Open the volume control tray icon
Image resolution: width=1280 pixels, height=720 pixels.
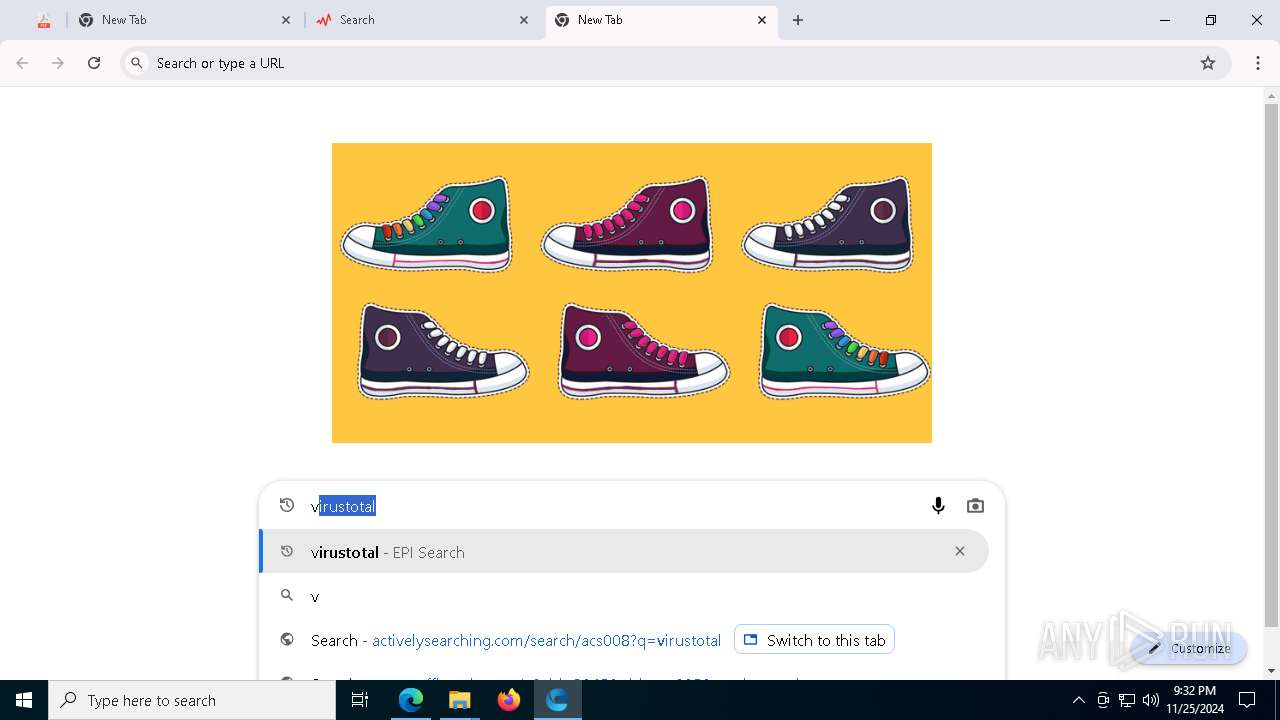[x=1151, y=700]
